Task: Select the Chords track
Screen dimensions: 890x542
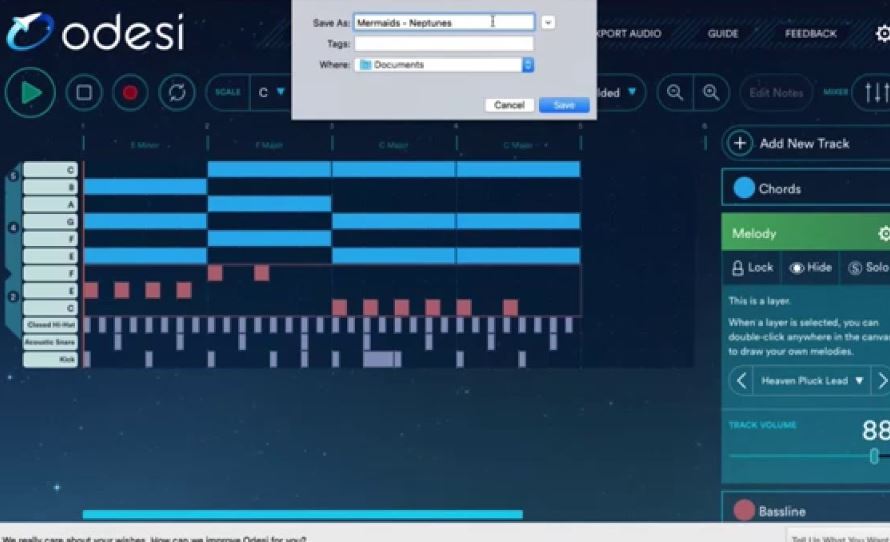Action: point(806,187)
